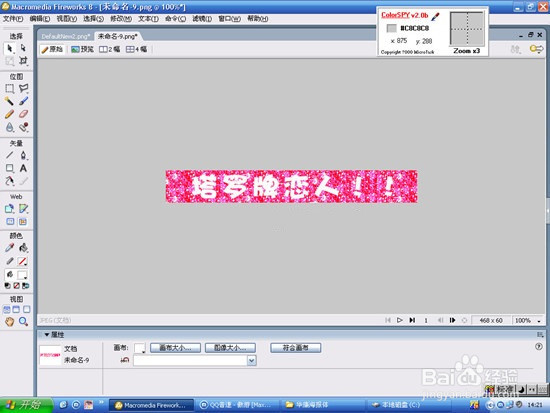The height and width of the screenshot is (413, 550).
Task: Open the 修改 menu
Action: [x=121, y=19]
